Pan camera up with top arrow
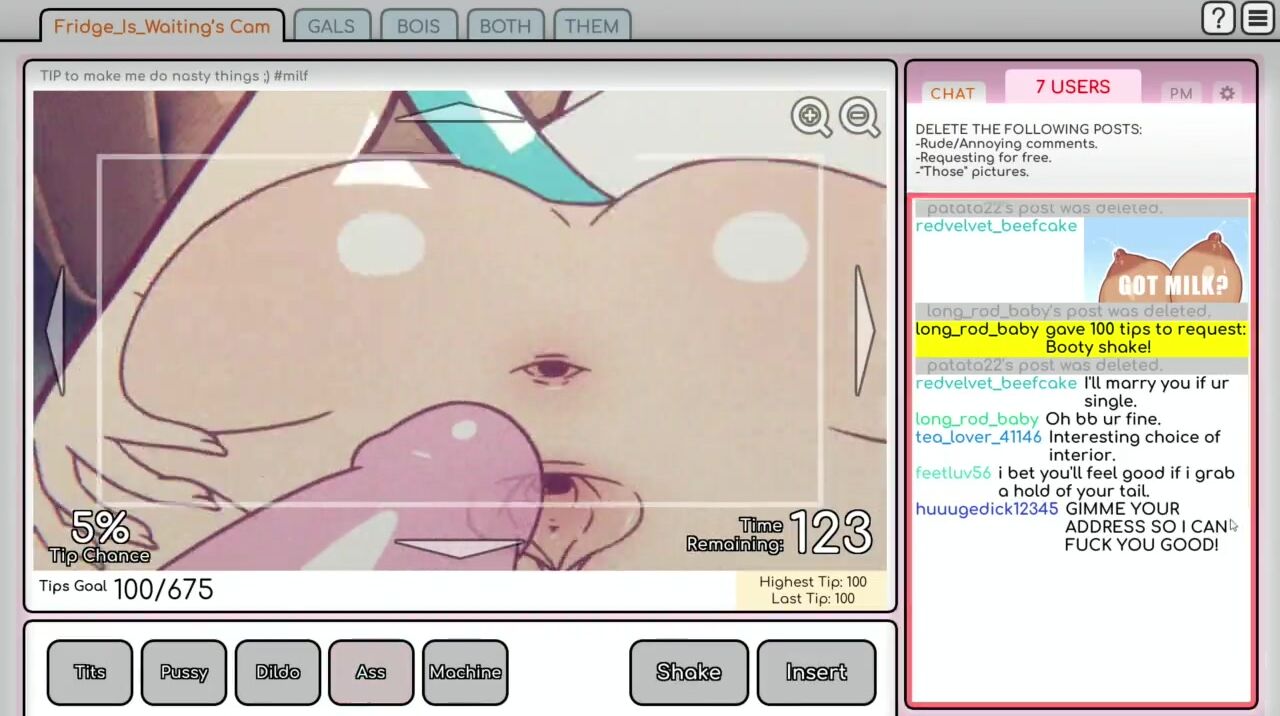 coord(459,111)
